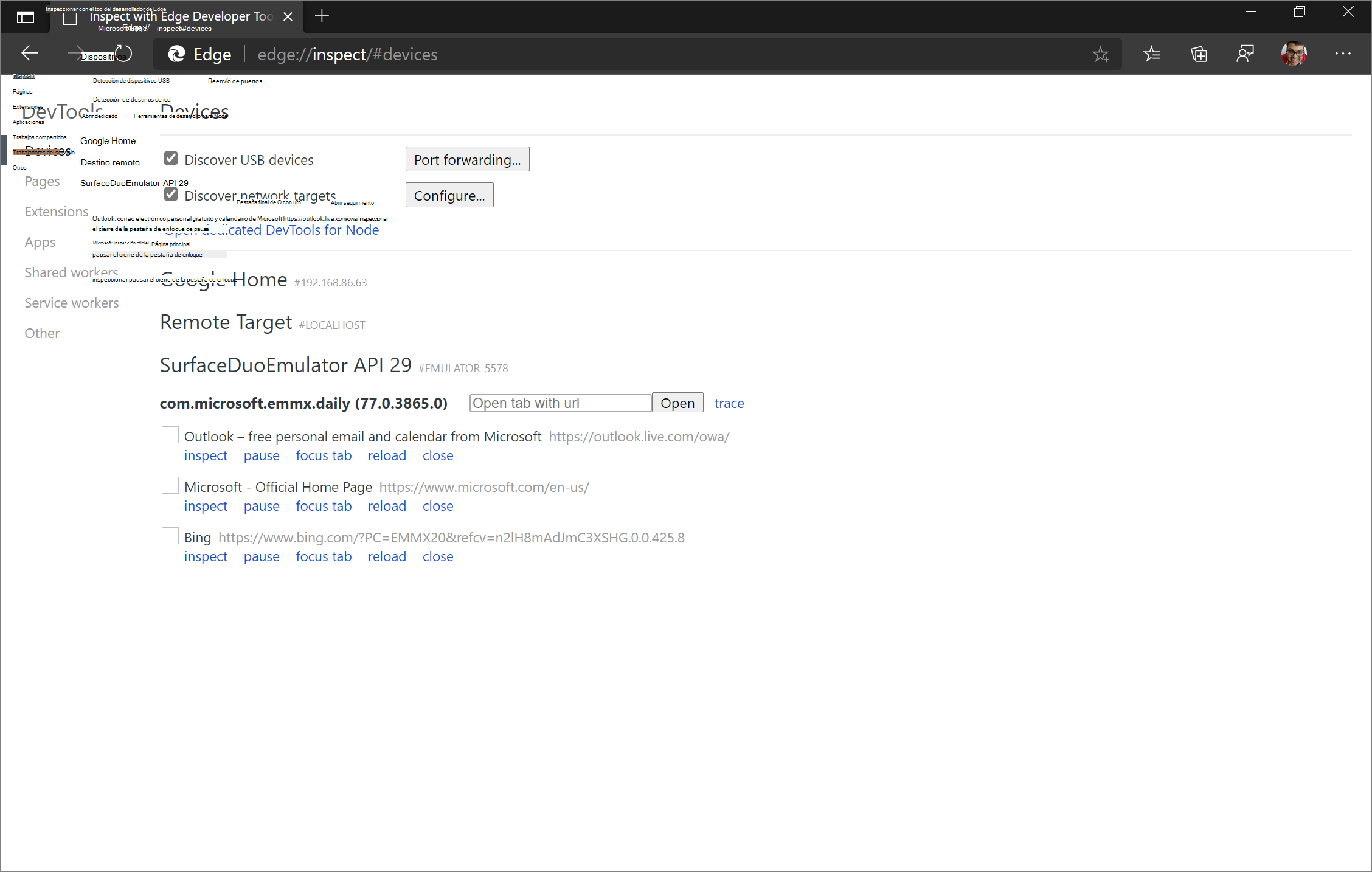Disable Discover USB devices
This screenshot has width=1372, height=872.
[170, 157]
